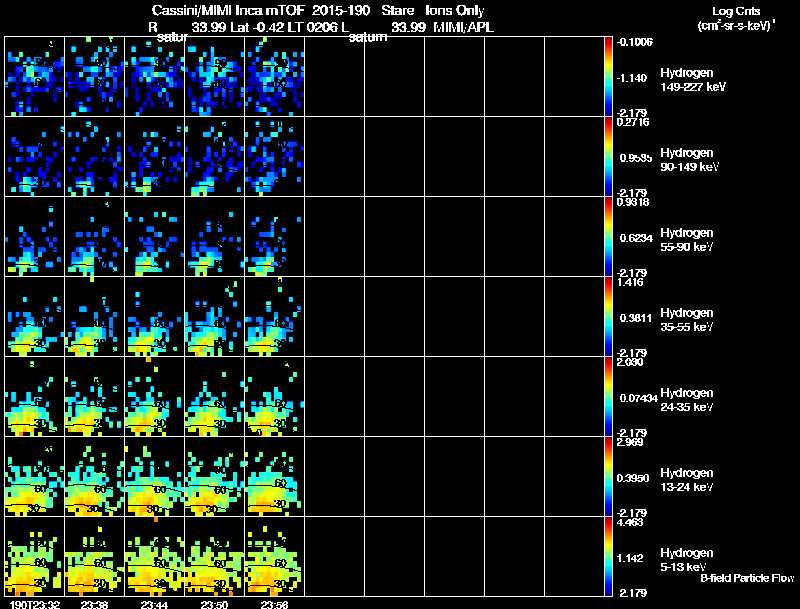Click the Hydrogen 5-13 keV row label
Viewport: 800px width, 609px height.
(687, 560)
